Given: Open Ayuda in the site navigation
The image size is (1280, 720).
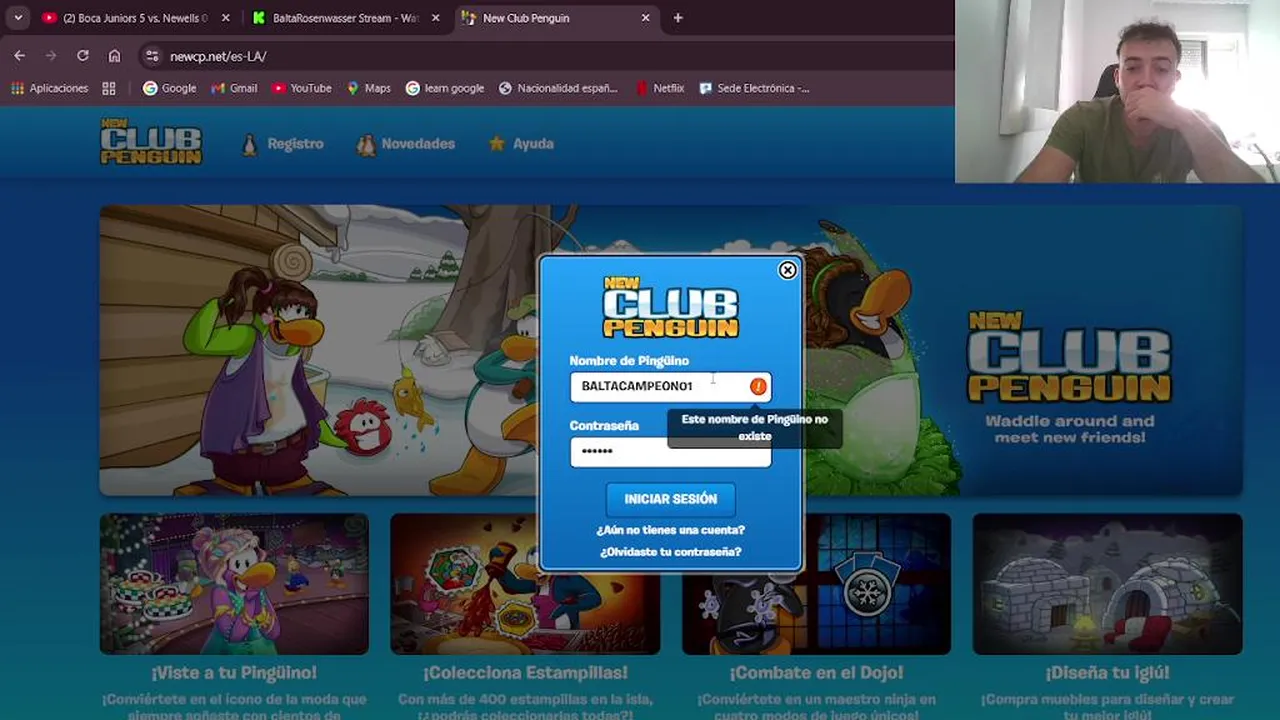Looking at the screenshot, I should point(521,144).
